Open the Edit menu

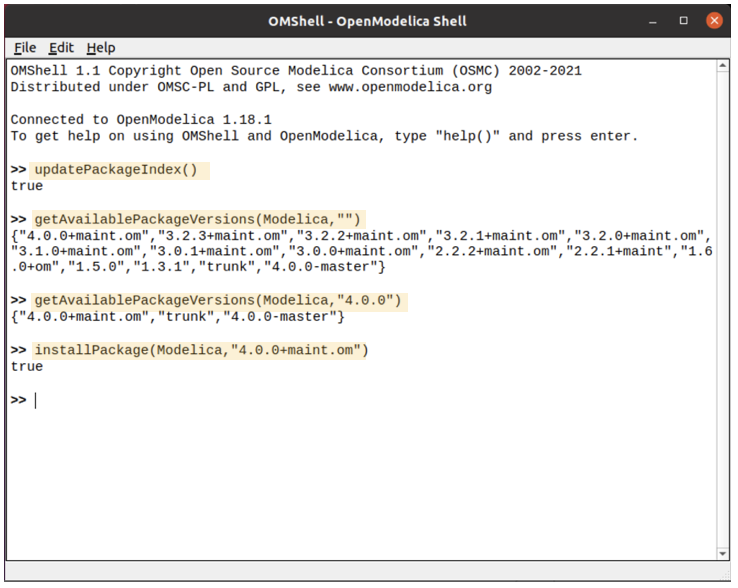pos(61,48)
